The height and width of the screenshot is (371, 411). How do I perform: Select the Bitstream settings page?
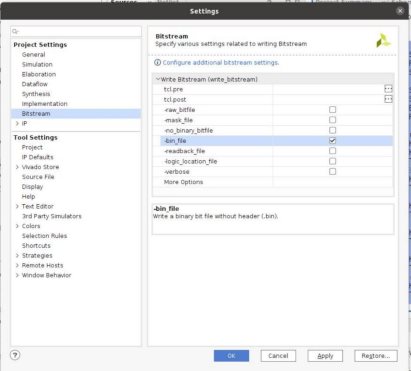[x=36, y=113]
